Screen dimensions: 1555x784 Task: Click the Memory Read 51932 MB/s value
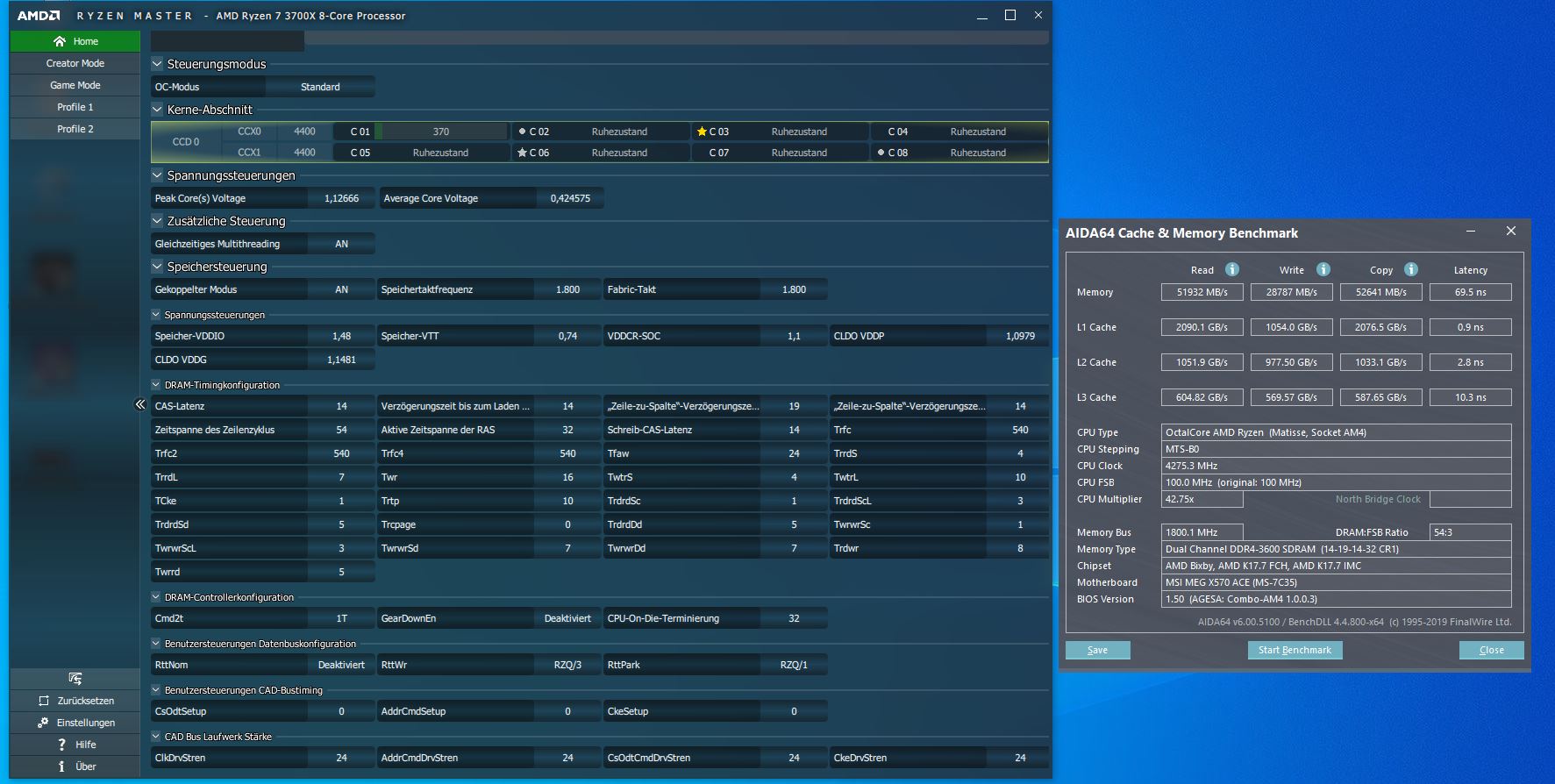[x=1202, y=292]
